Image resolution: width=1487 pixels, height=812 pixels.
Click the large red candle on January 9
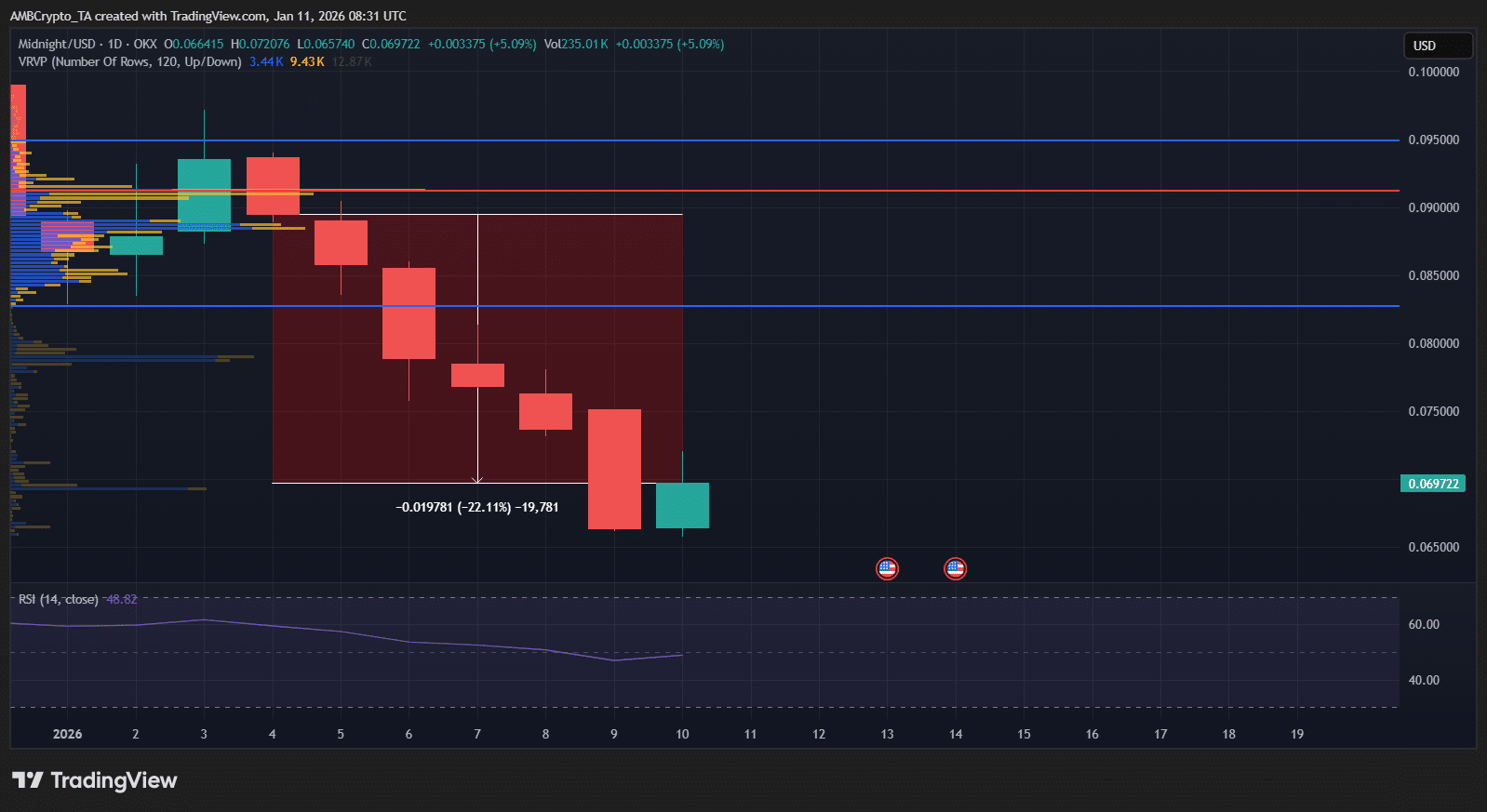coord(614,469)
